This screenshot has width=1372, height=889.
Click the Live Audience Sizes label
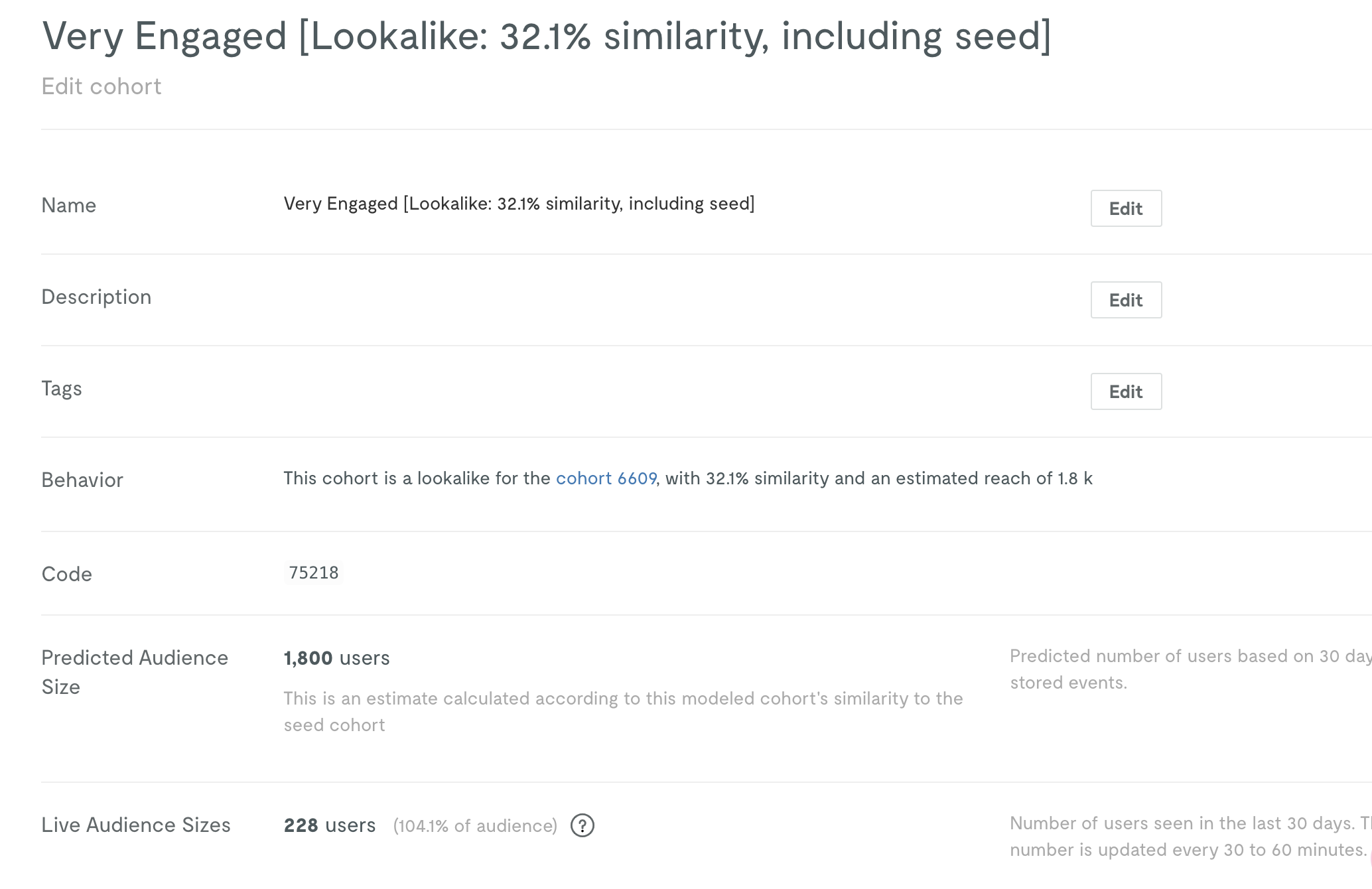(x=136, y=825)
